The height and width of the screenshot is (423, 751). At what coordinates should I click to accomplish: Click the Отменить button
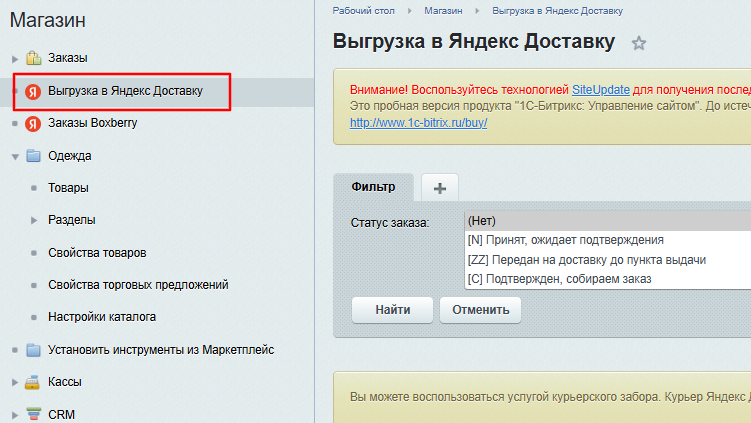[x=480, y=310]
